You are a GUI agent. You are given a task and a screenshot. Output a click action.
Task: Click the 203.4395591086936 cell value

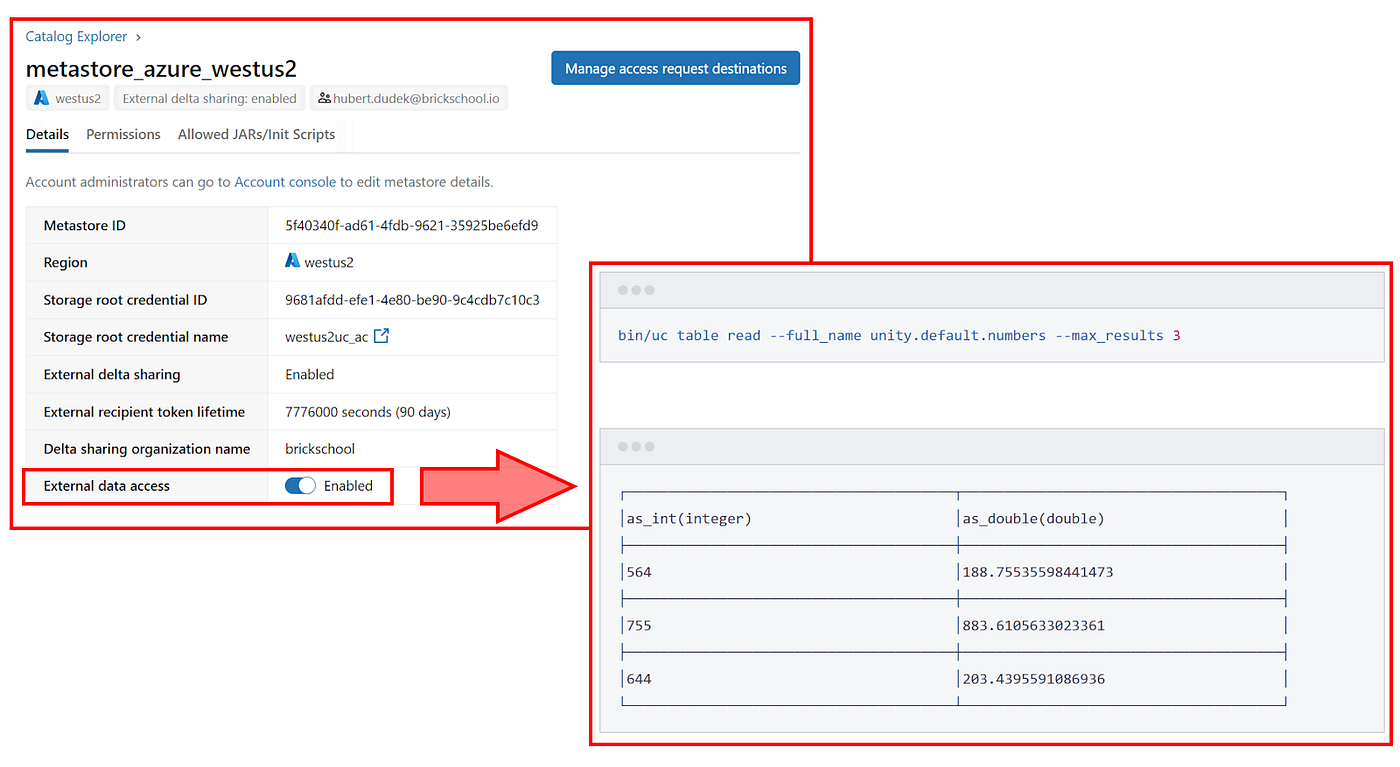pos(1033,679)
